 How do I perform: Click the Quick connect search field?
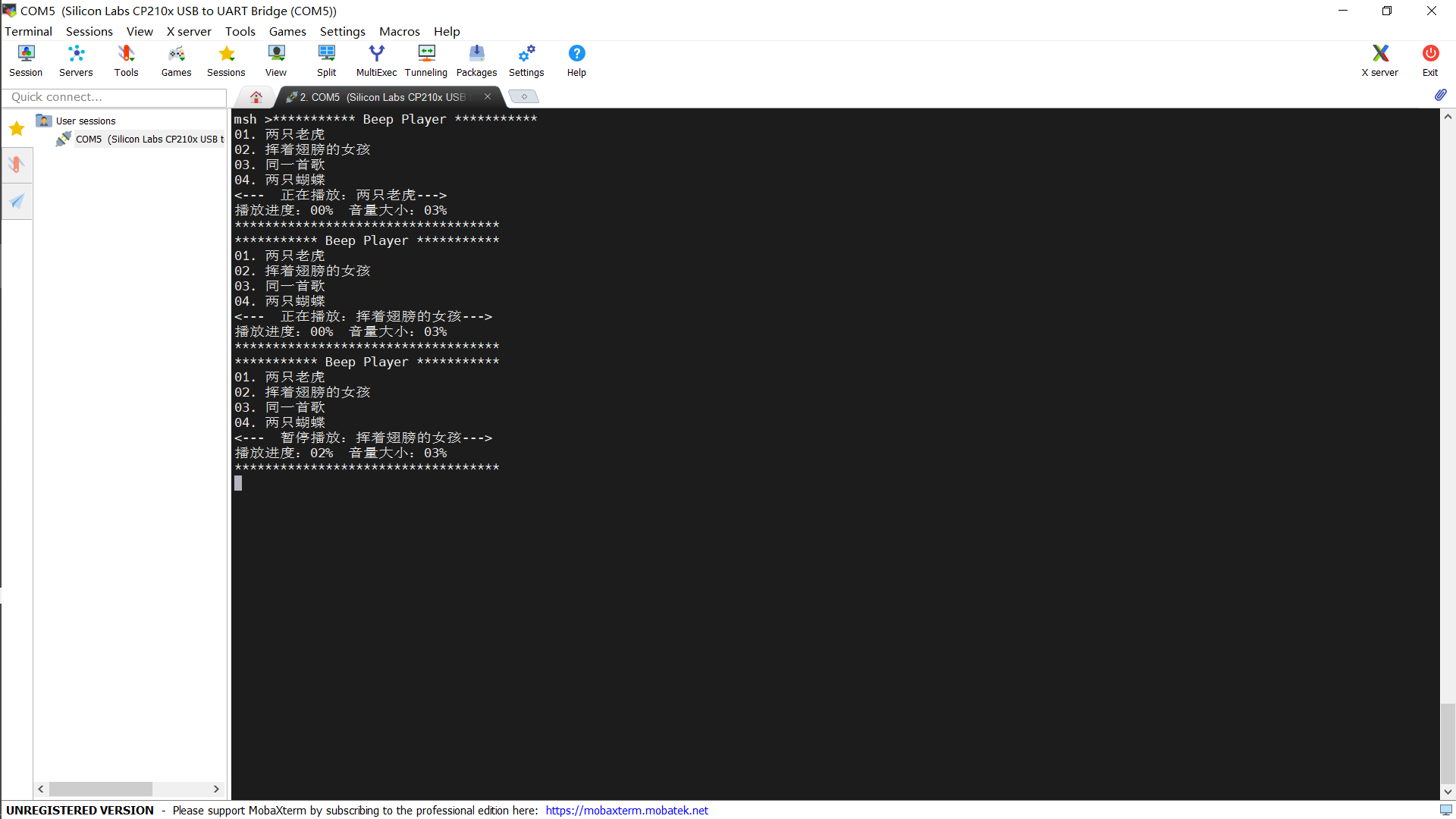[114, 97]
